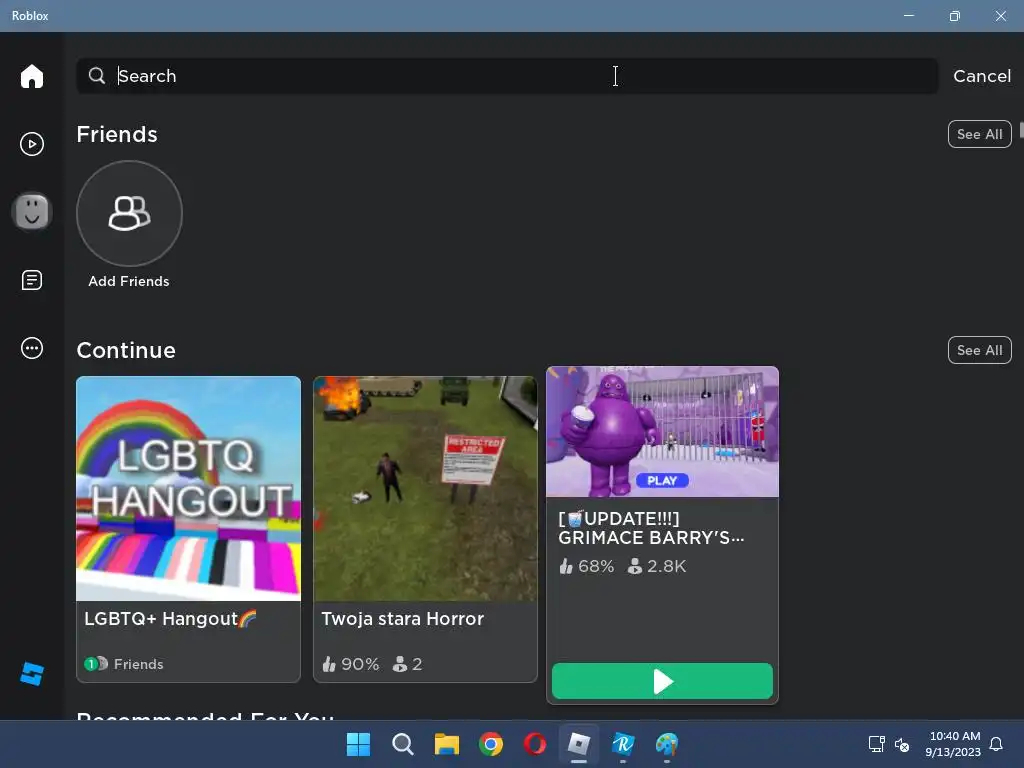Open File Explorer from taskbar
This screenshot has width=1024, height=768.
447,744
